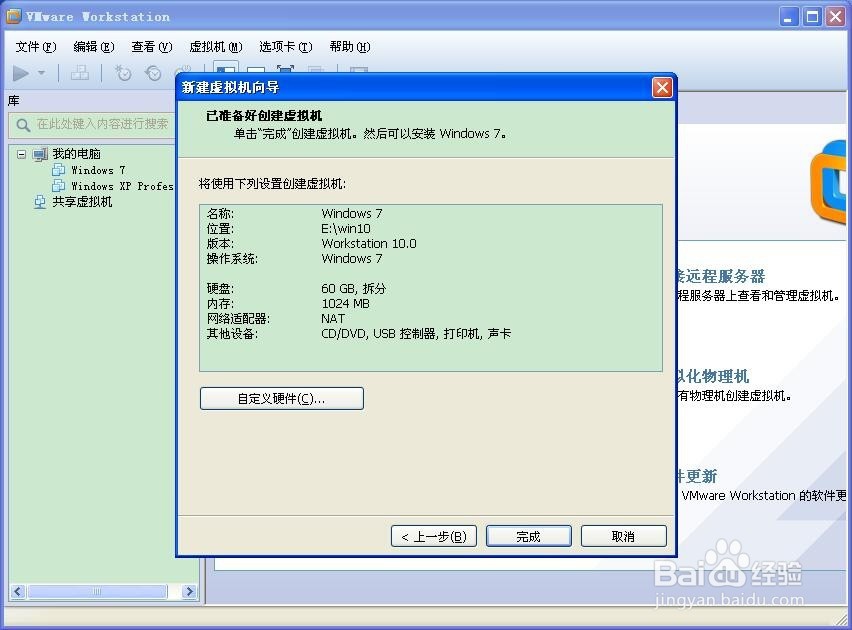852x630 pixels.
Task: Click library scrollbar left arrow
Action: (x=18, y=591)
